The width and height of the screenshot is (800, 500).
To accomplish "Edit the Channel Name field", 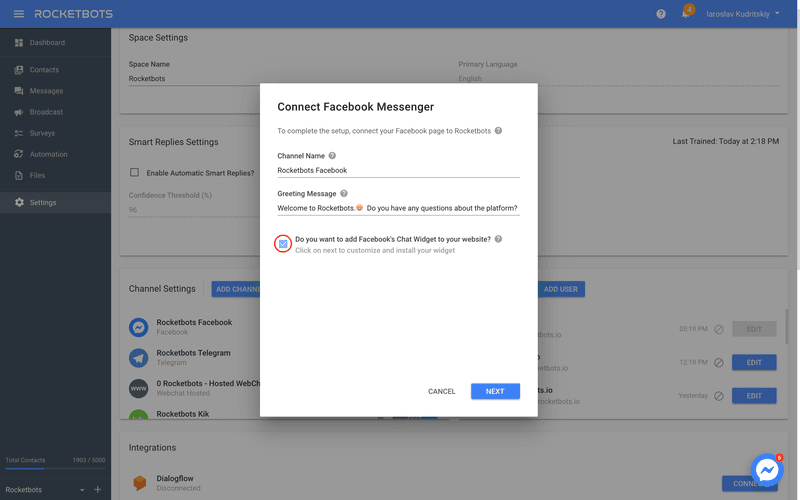I will click(398, 170).
